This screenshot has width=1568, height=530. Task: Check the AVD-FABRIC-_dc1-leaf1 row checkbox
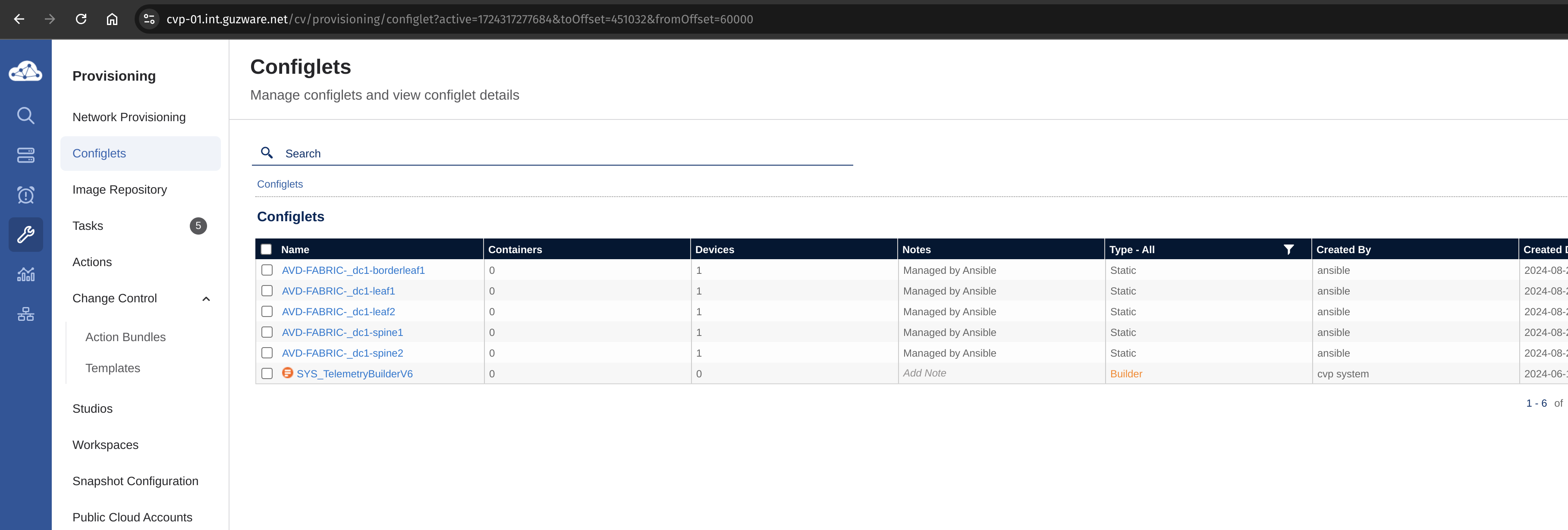point(267,291)
